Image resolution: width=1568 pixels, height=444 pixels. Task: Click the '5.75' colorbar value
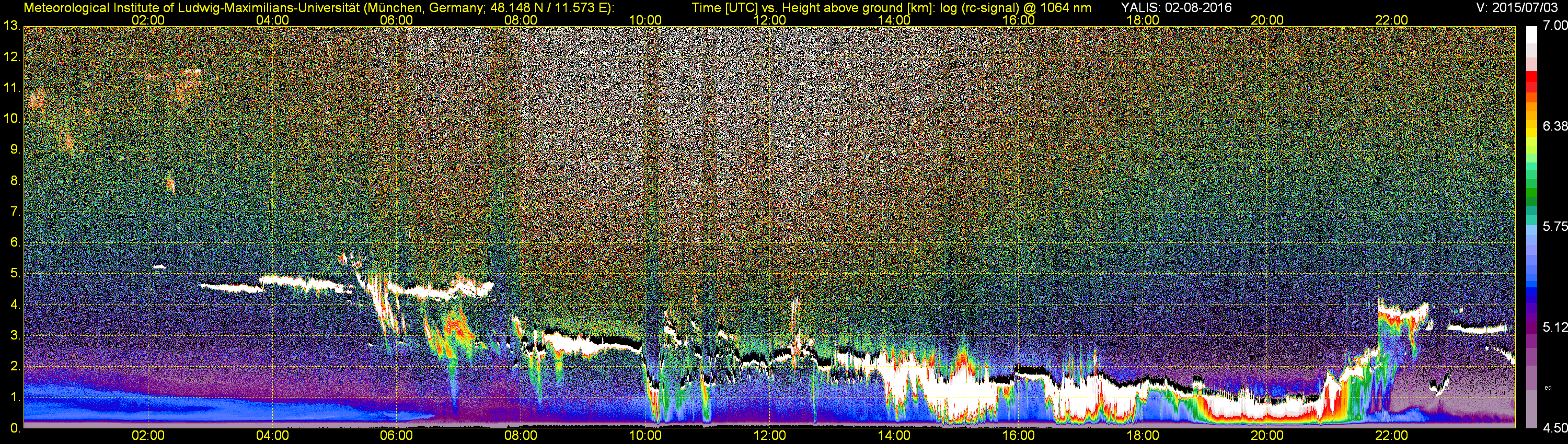(x=1554, y=227)
